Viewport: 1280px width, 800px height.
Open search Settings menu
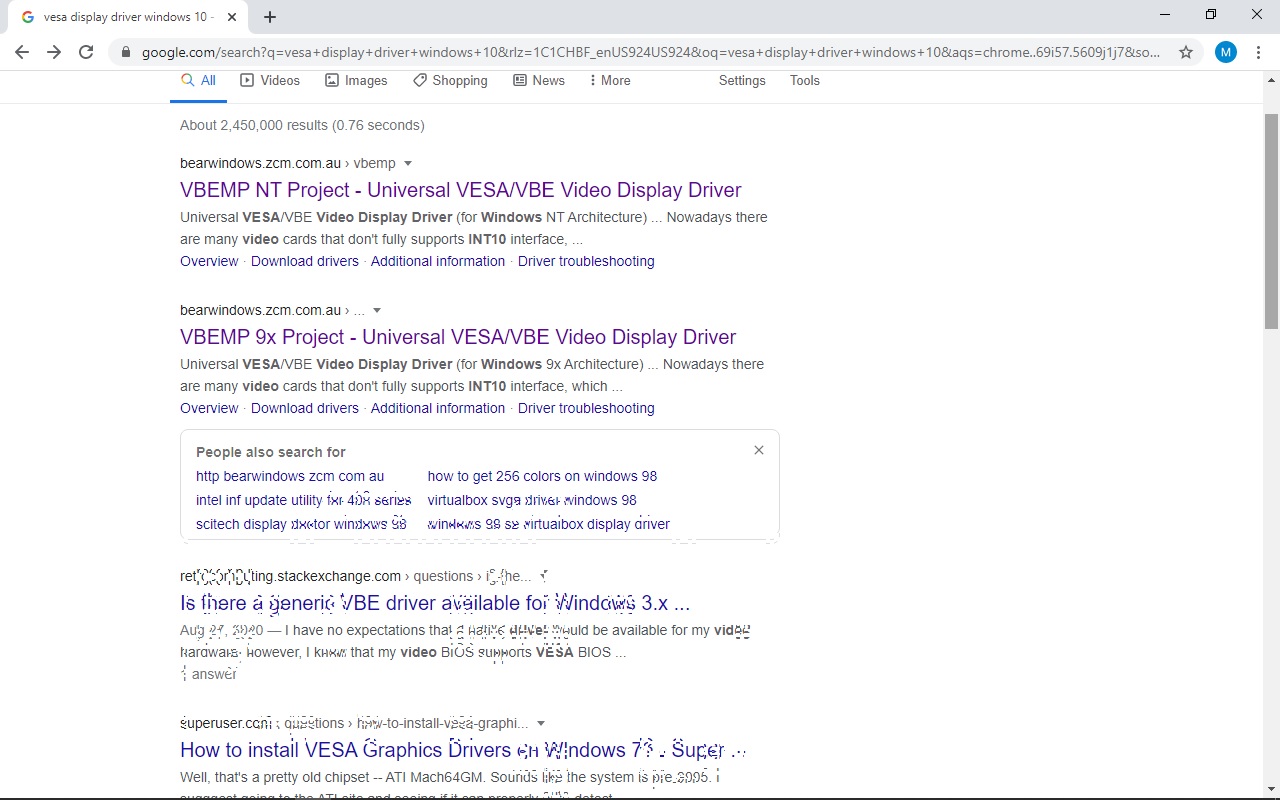coord(742,81)
